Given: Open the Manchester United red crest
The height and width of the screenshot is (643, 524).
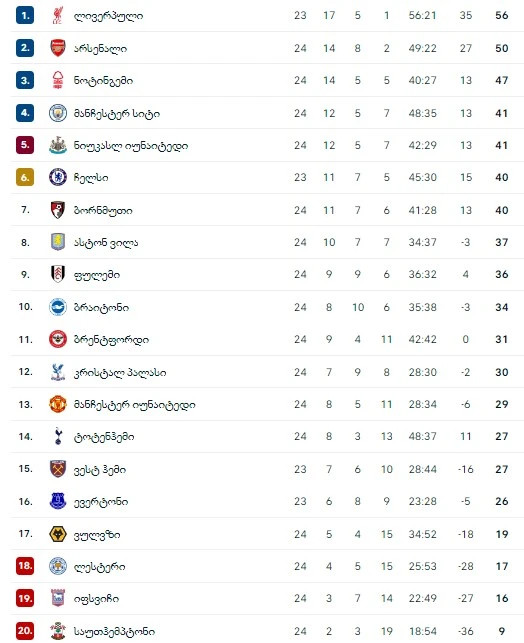Looking at the screenshot, I should coord(58,404).
